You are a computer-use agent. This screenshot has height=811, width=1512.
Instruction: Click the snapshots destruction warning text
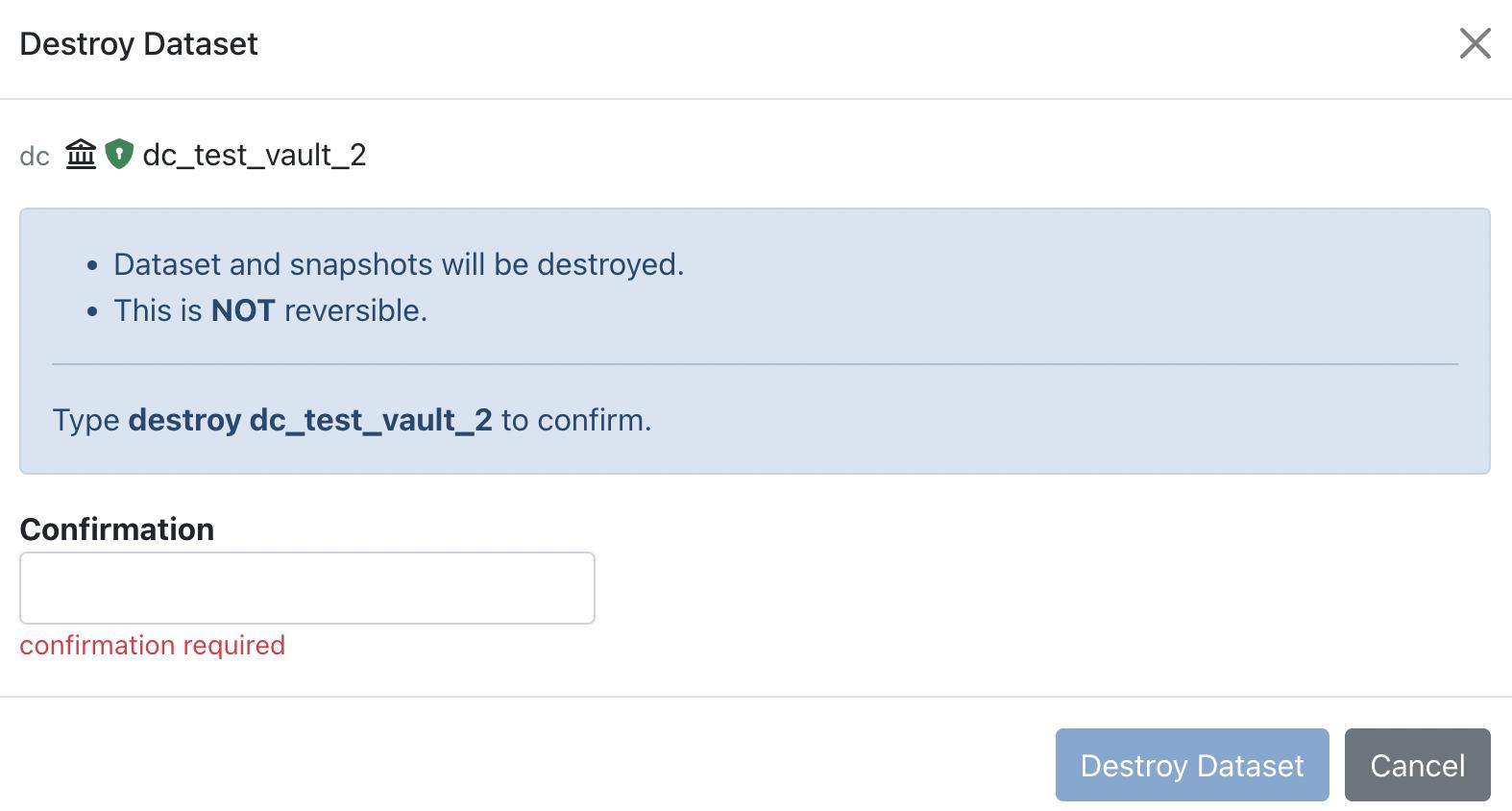point(400,263)
